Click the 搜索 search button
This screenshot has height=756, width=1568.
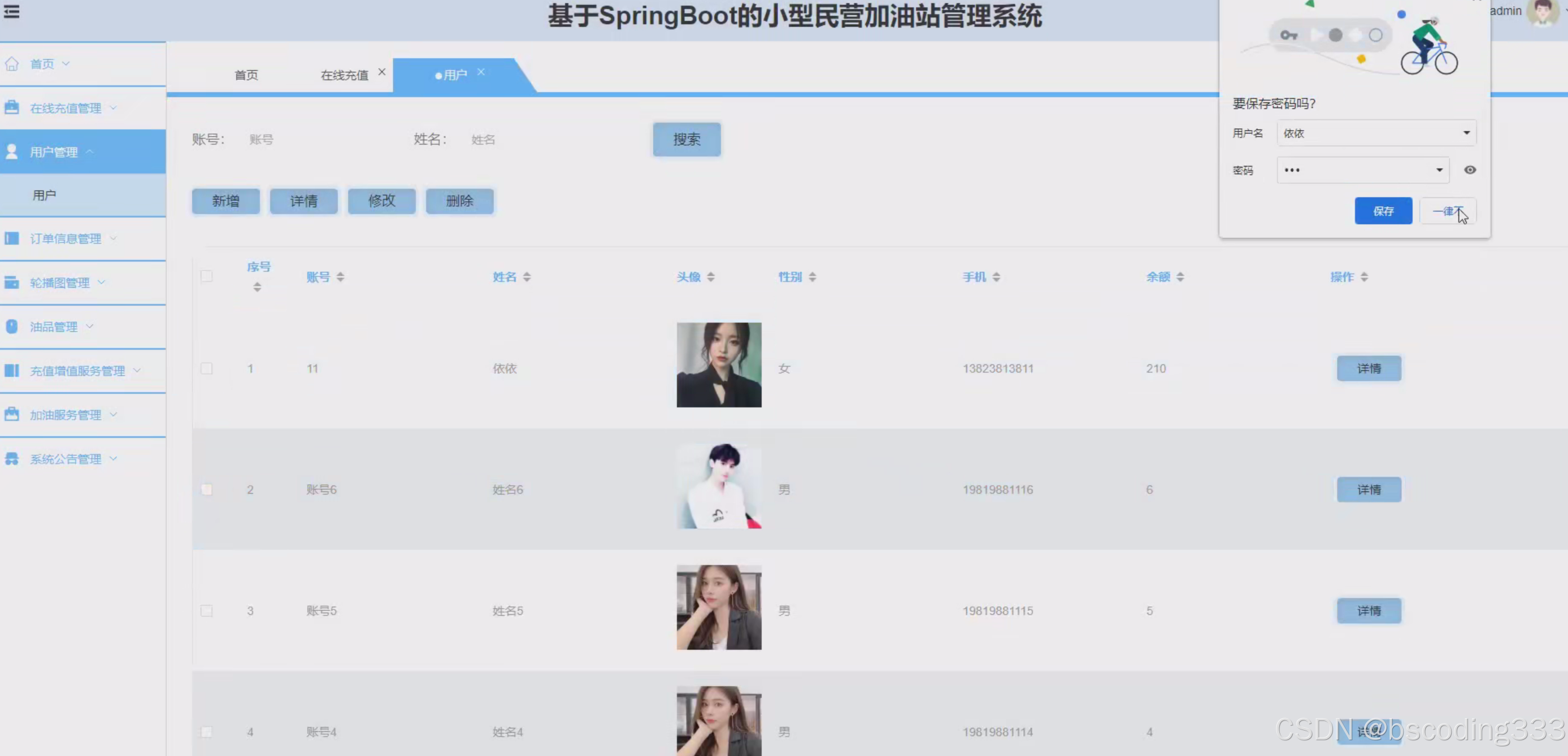[x=687, y=140]
